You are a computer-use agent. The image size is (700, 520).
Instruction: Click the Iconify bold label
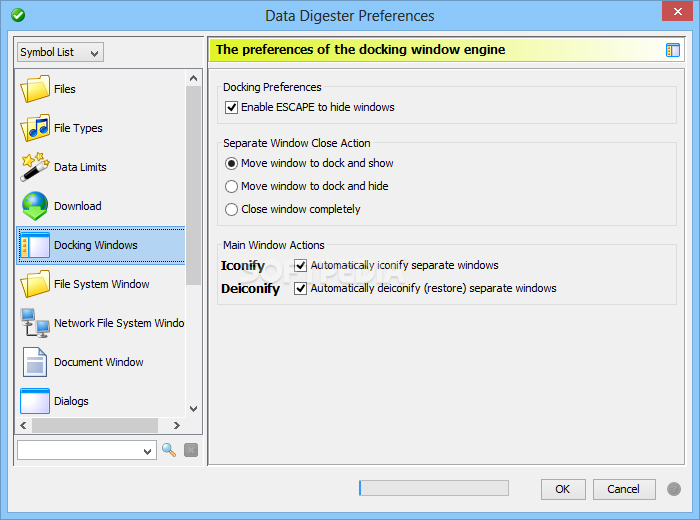[243, 266]
